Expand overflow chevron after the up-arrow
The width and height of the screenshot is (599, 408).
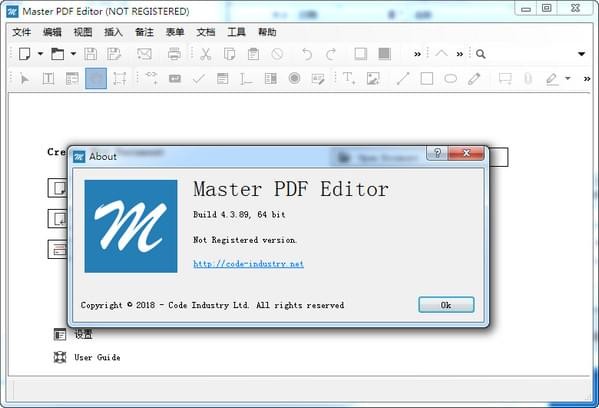460,54
